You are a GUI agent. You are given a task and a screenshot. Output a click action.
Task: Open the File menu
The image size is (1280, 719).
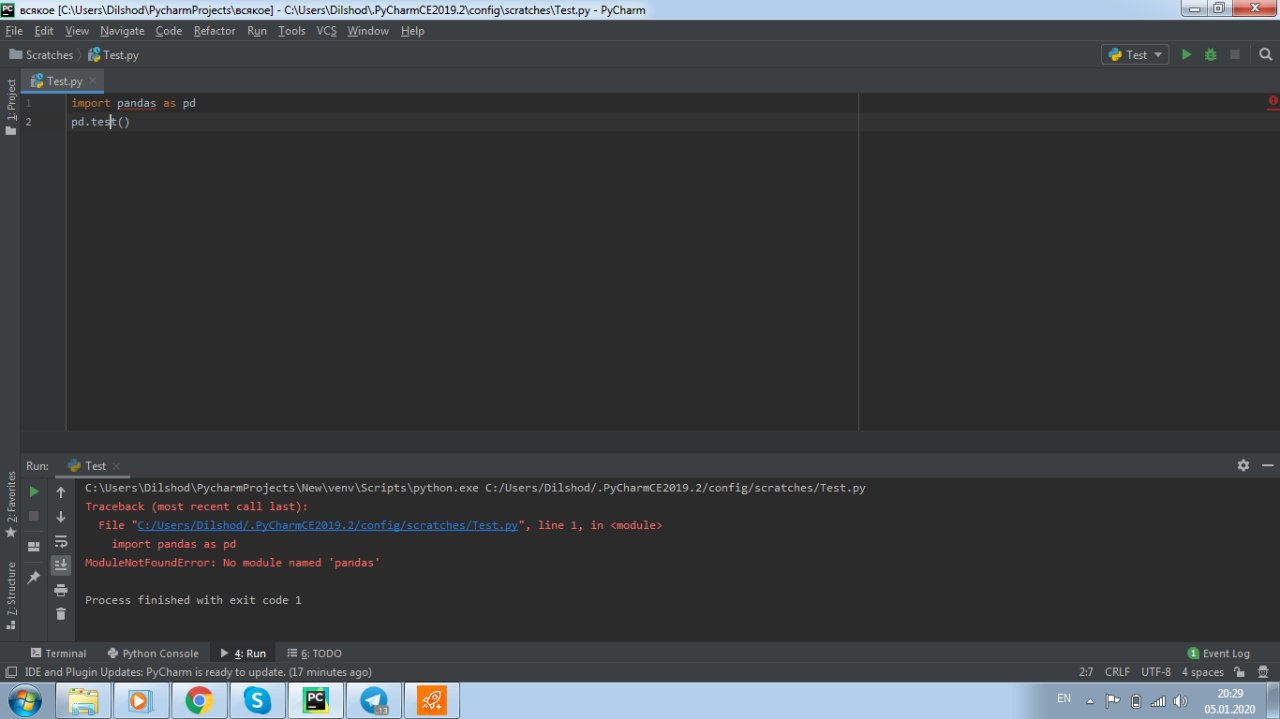[x=14, y=31]
